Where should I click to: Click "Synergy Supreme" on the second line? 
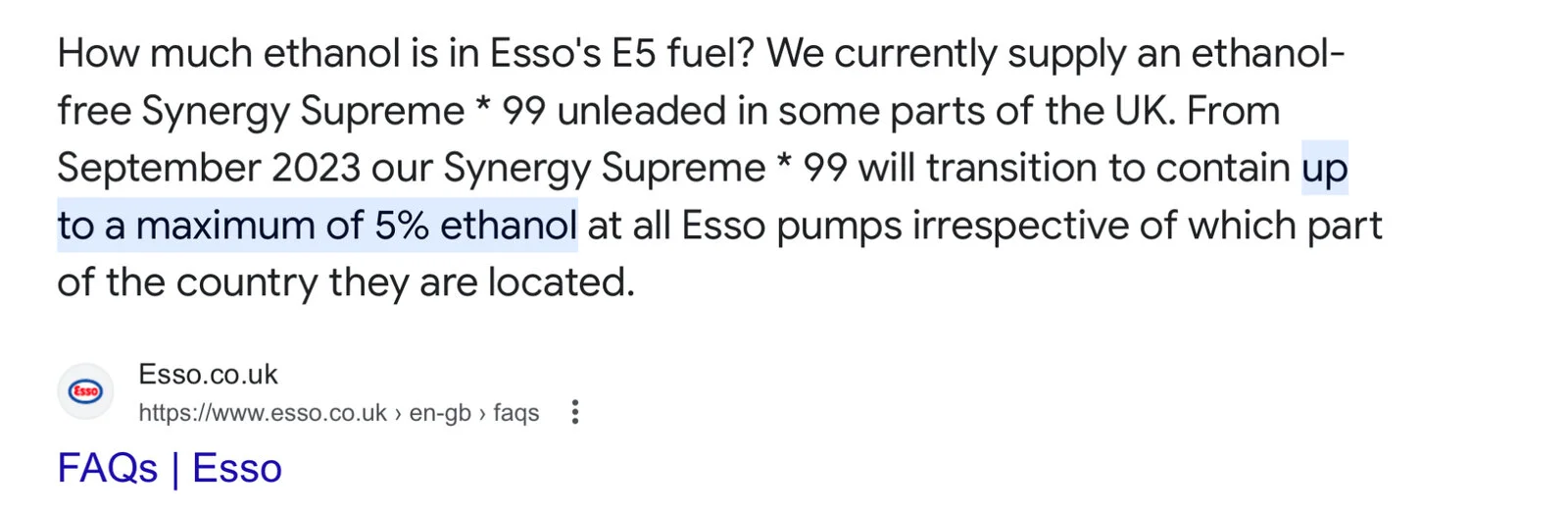click(x=303, y=111)
